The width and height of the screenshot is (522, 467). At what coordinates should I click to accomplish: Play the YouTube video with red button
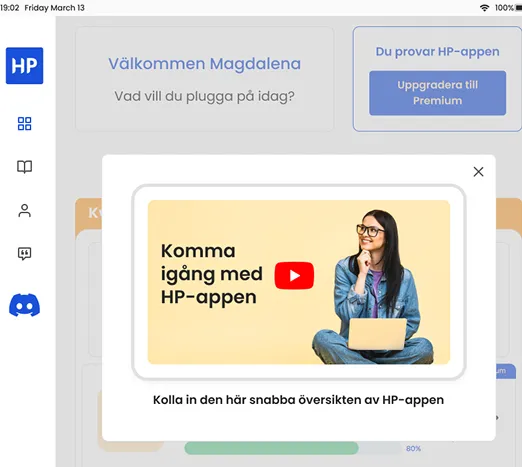tap(294, 276)
